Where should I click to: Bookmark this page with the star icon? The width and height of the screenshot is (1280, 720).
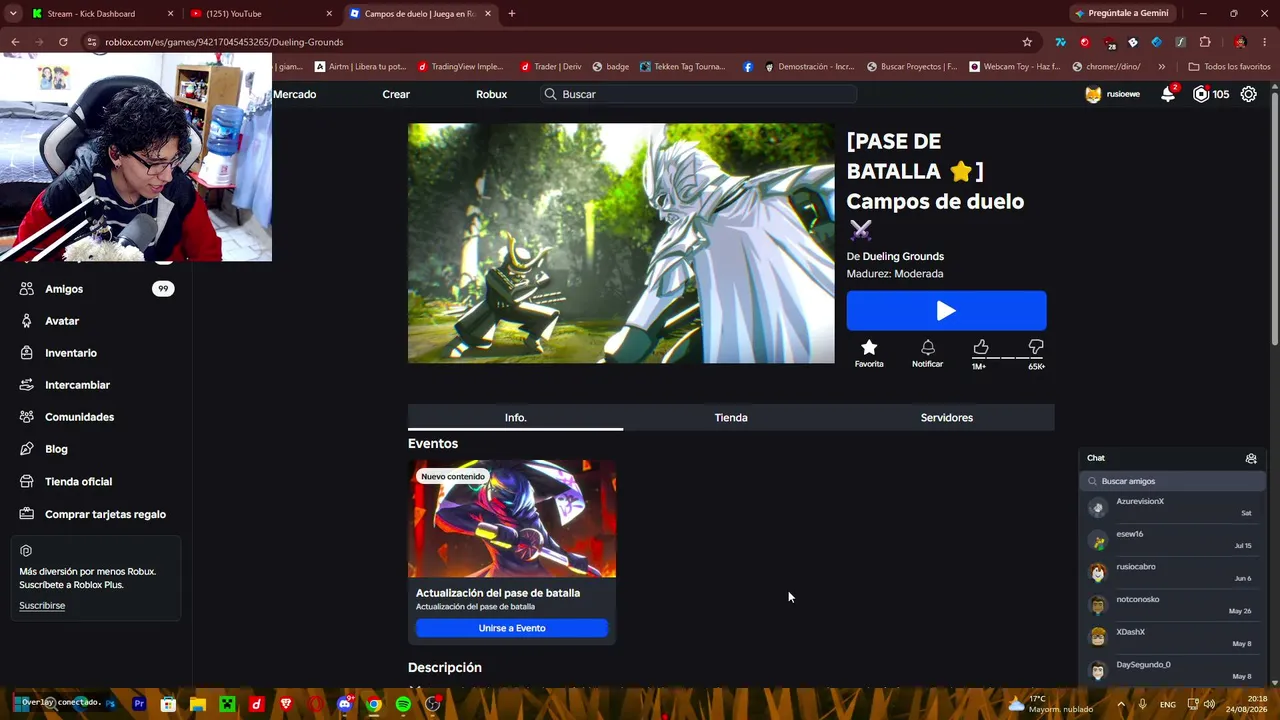[1027, 42]
